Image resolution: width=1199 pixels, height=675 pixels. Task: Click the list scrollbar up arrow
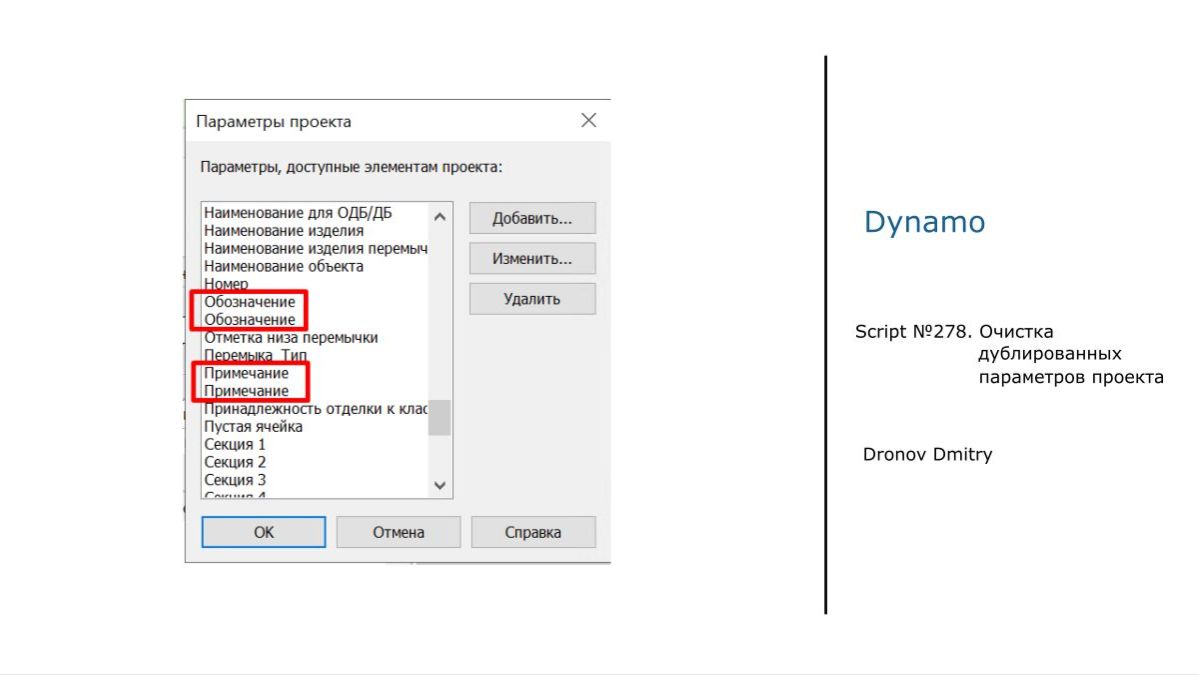pyautogui.click(x=440, y=216)
